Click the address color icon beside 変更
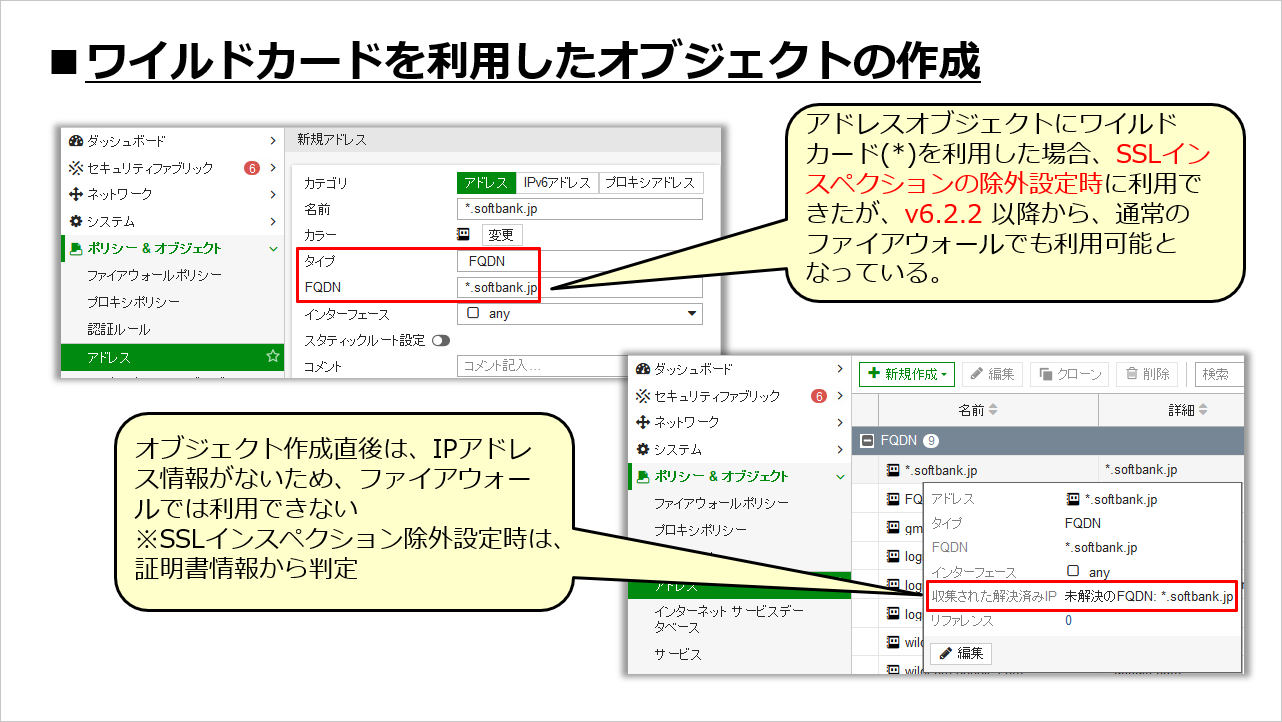The width and height of the screenshot is (1282, 722). point(464,234)
